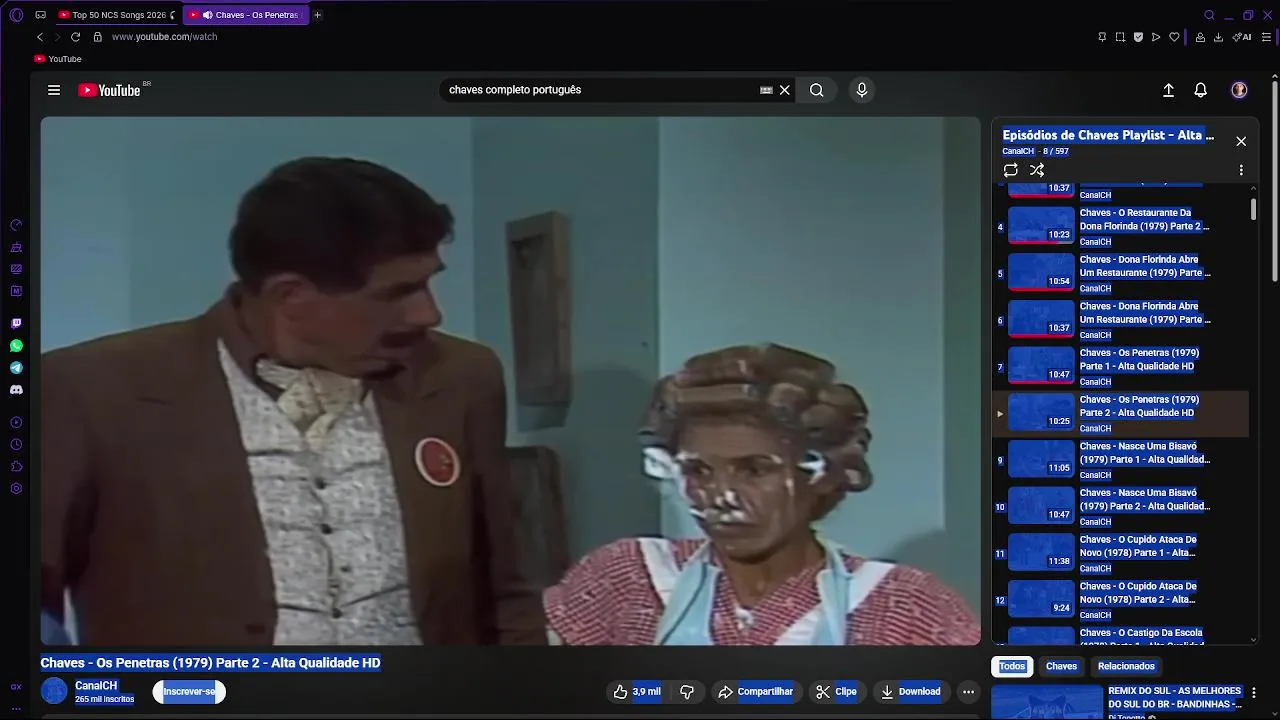Open more actions ellipsis under video
1280x720 pixels.
pos(968,691)
